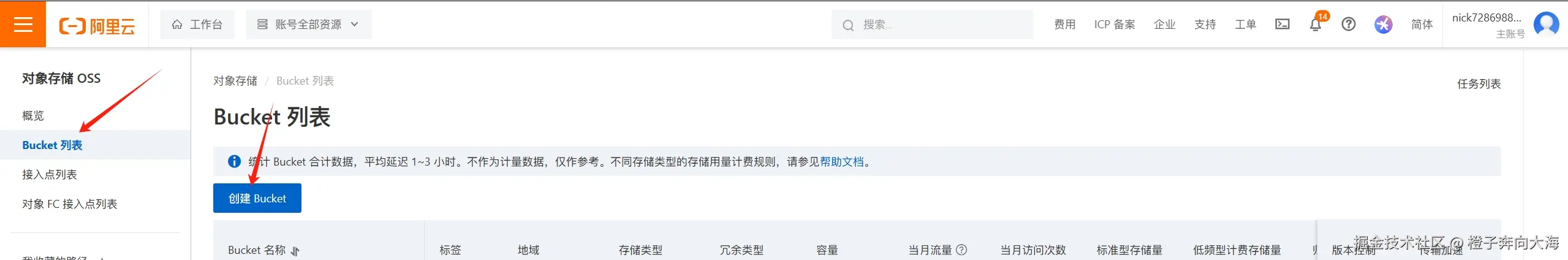View notifications via the bell icon
The height and width of the screenshot is (260, 1568).
pyautogui.click(x=1315, y=25)
